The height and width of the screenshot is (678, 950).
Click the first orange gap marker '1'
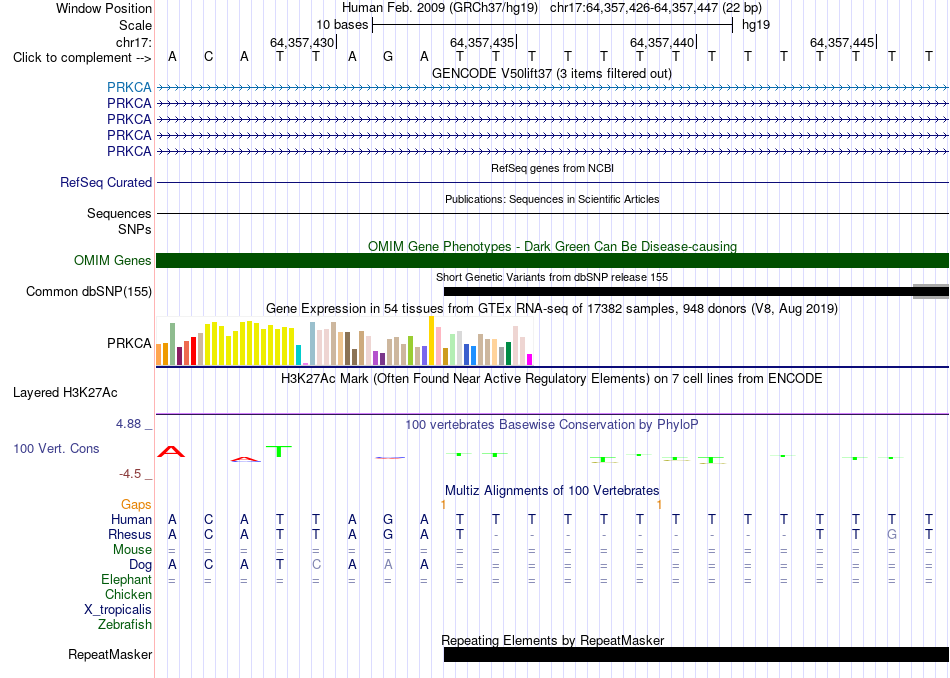coord(443,505)
